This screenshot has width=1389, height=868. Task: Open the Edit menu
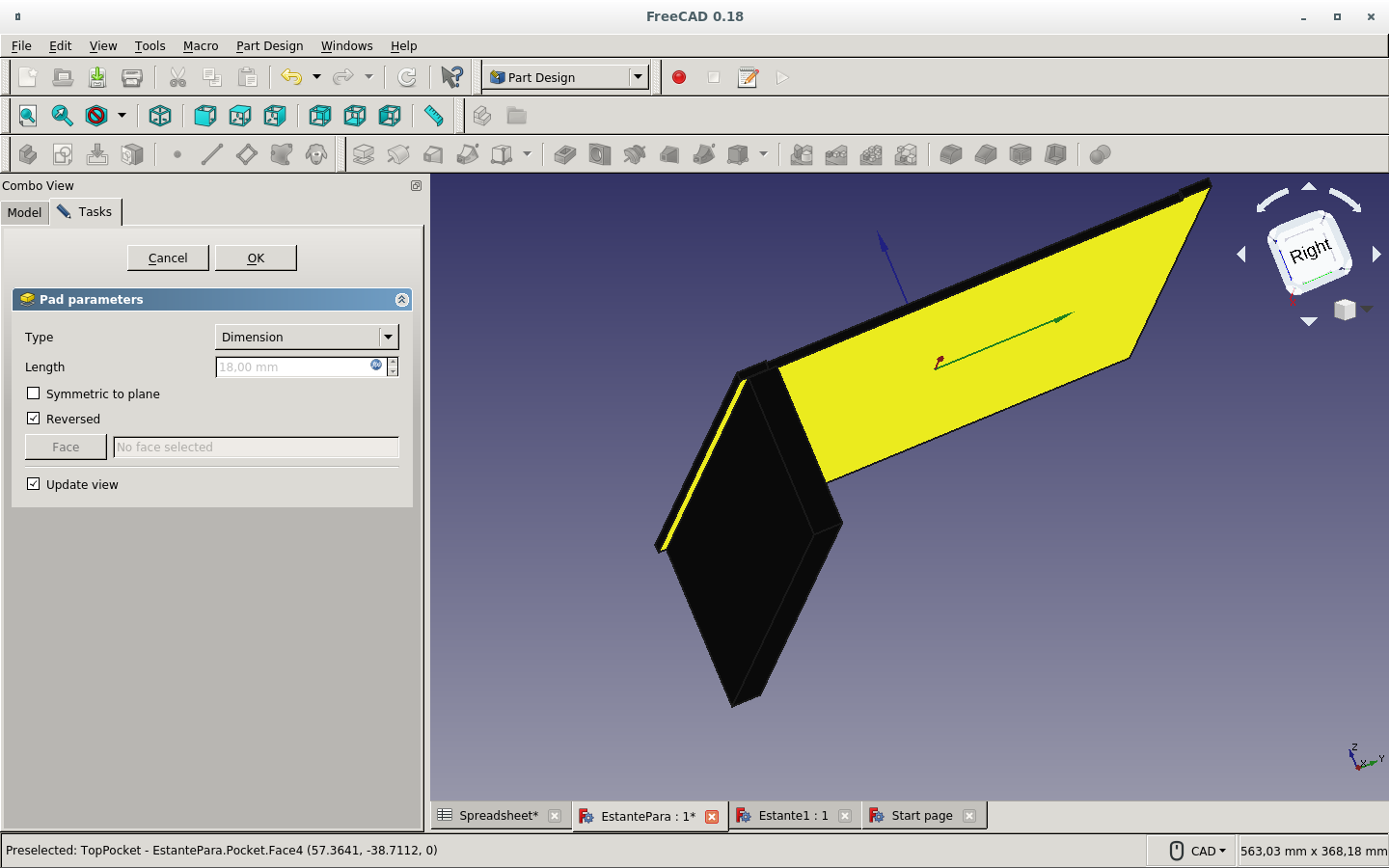[x=60, y=45]
